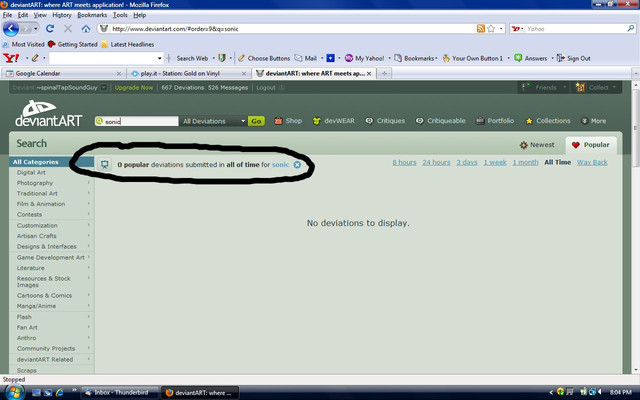Open Critiqueable in the deviantART nav
The image size is (640, 400).
(440, 121)
